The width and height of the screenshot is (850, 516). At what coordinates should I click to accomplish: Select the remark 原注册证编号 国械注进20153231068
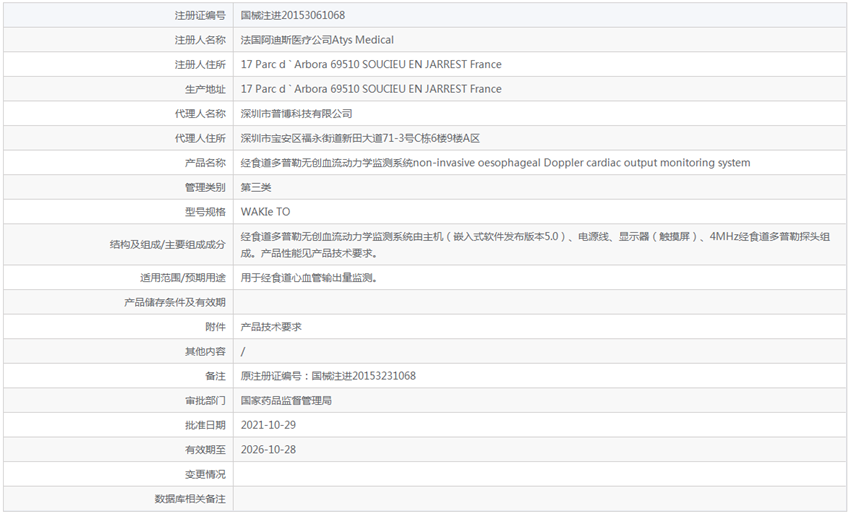coord(328,376)
